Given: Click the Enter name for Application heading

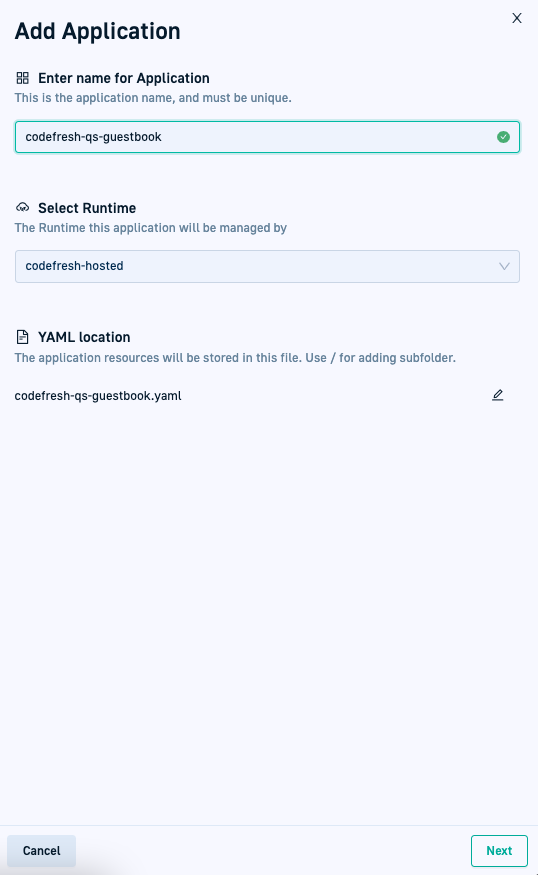Looking at the screenshot, I should tap(124, 78).
